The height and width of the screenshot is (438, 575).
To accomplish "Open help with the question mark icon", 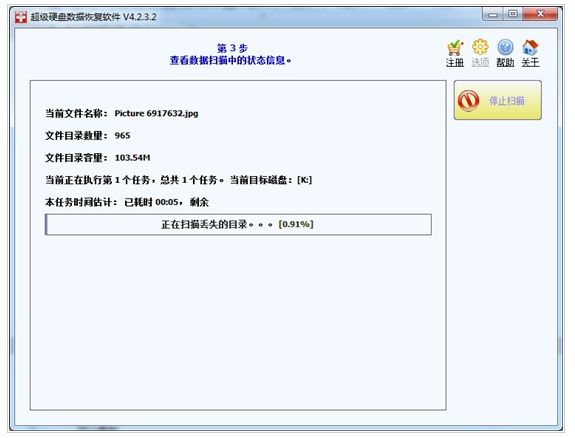I will (x=505, y=47).
